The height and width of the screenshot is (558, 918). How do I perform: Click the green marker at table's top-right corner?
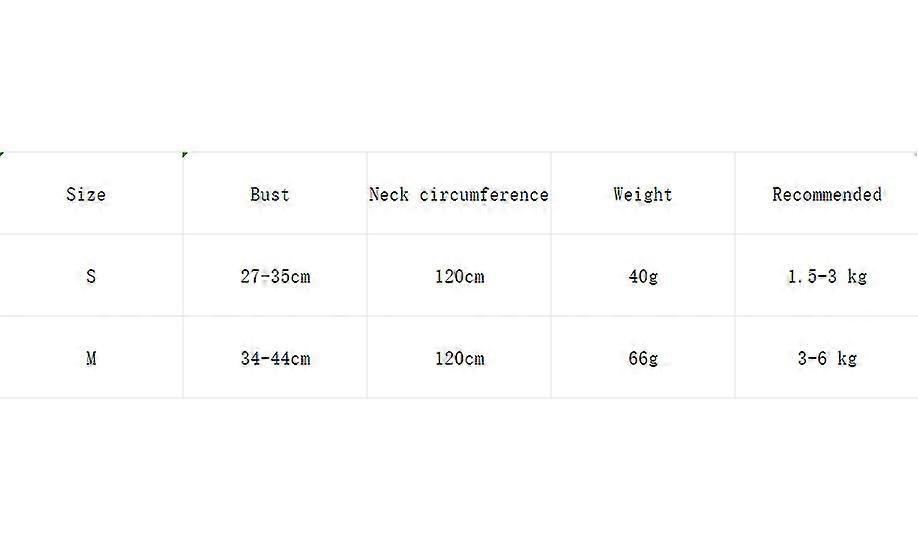[914, 154]
